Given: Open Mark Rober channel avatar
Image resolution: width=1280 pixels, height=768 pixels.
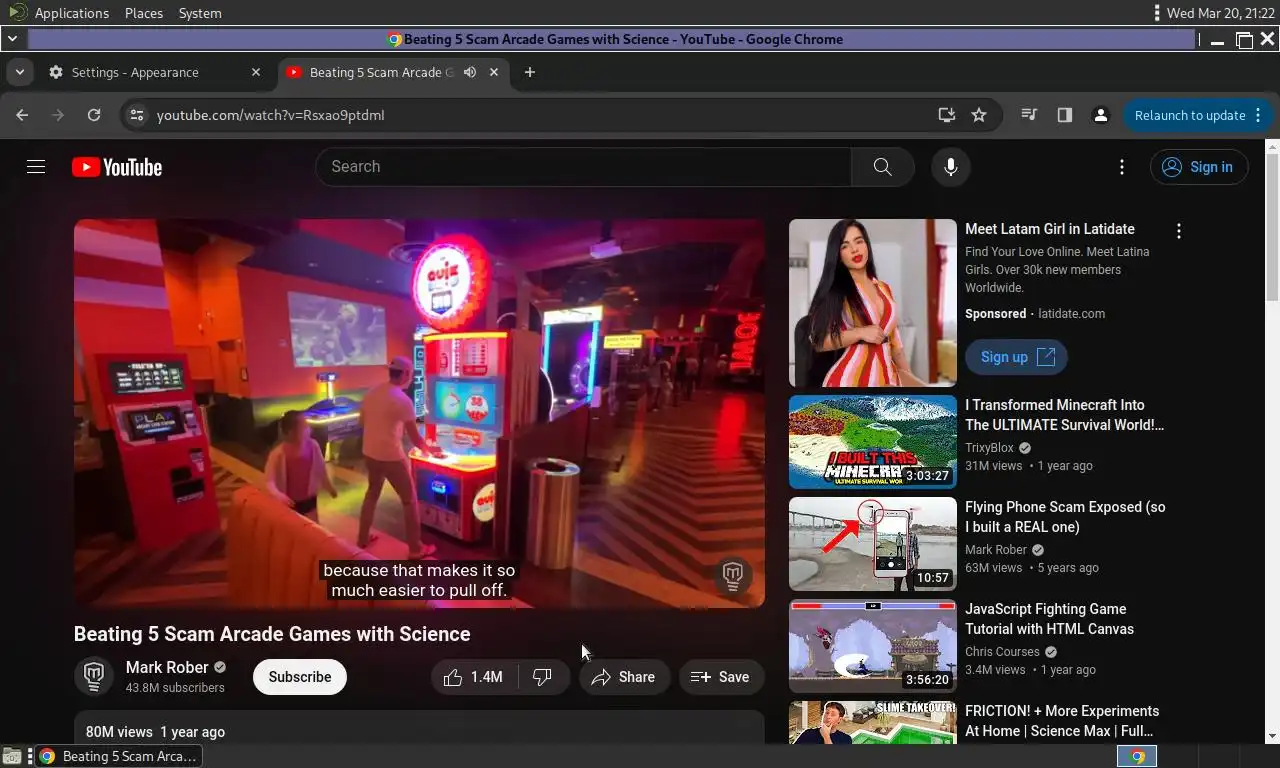Looking at the screenshot, I should (x=94, y=677).
